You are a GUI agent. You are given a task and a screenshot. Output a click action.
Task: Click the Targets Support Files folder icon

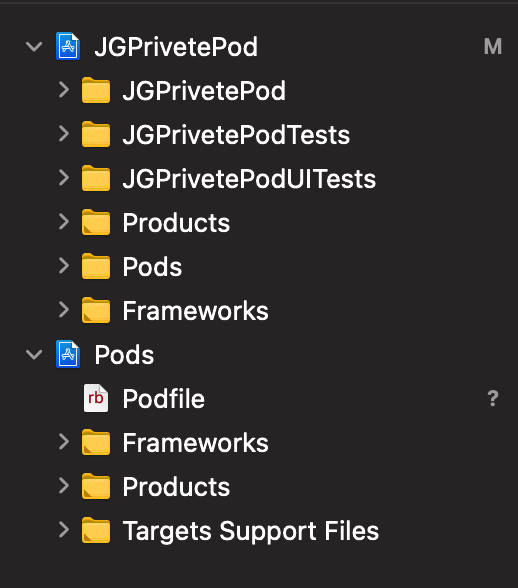(x=96, y=530)
